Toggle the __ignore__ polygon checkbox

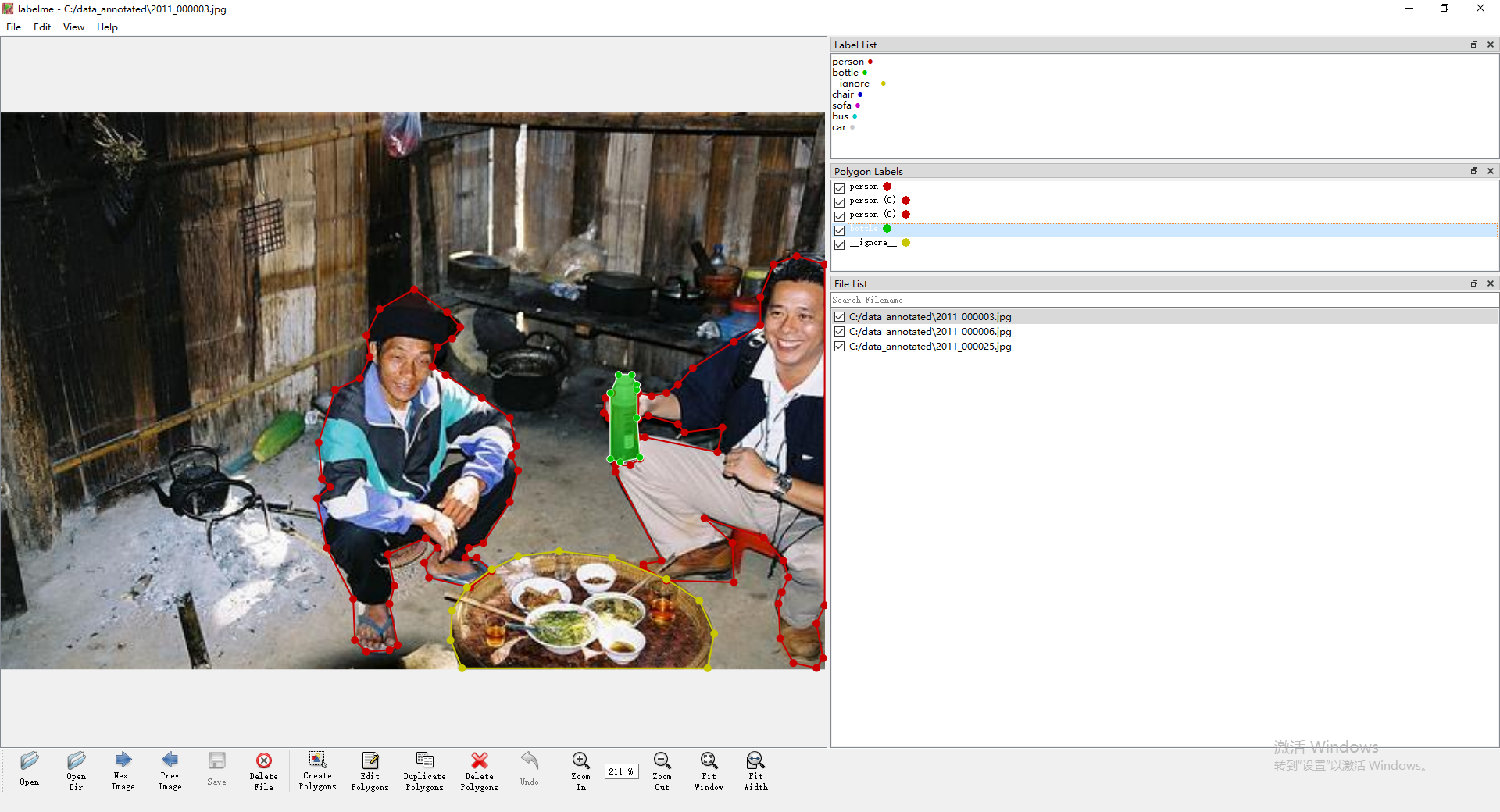[x=839, y=244]
